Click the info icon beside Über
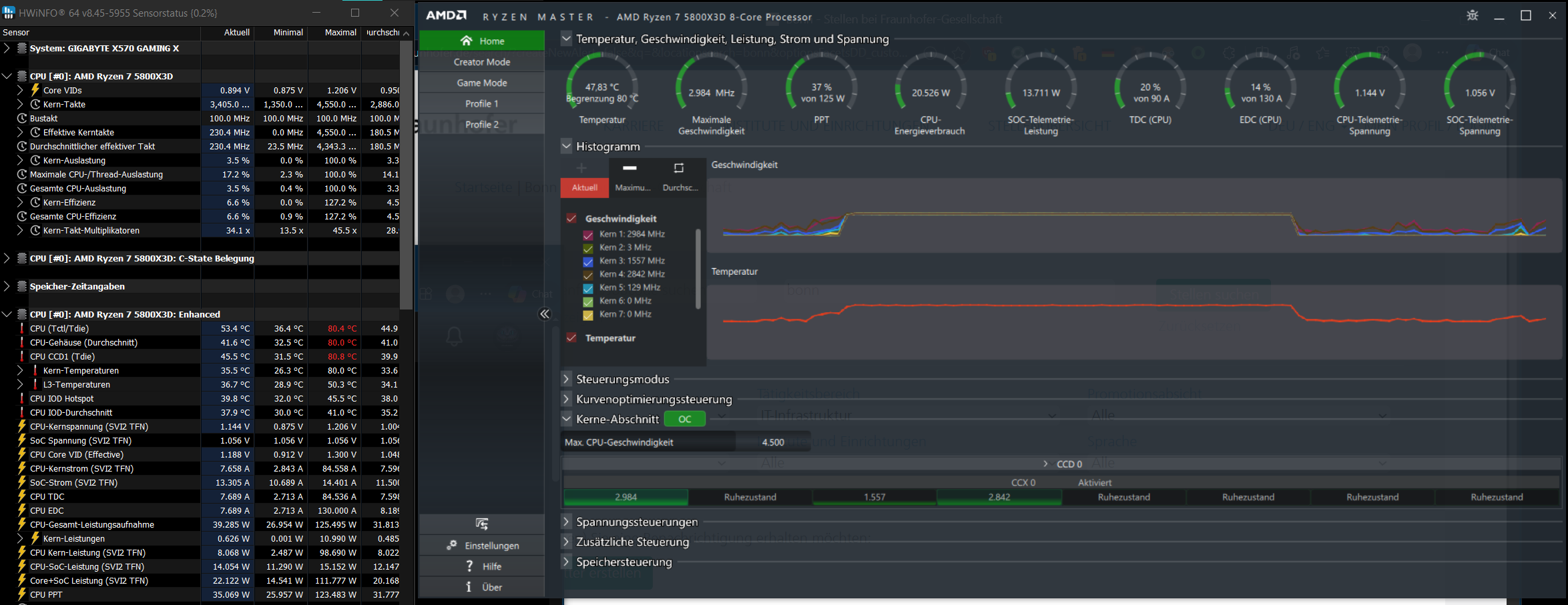Viewport: 1568px width, 605px height. (469, 587)
